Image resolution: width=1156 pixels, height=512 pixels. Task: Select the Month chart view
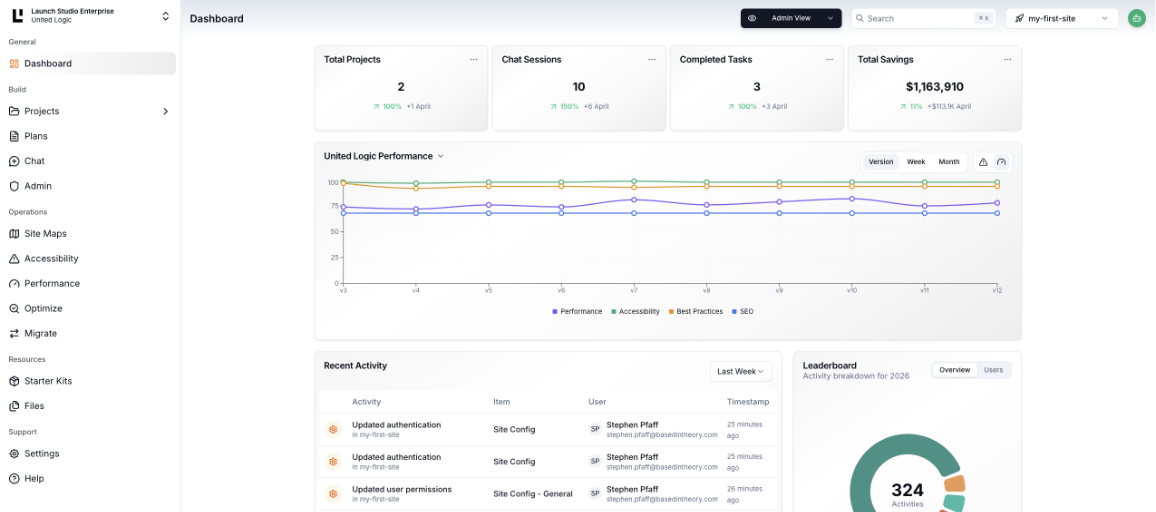coord(949,162)
